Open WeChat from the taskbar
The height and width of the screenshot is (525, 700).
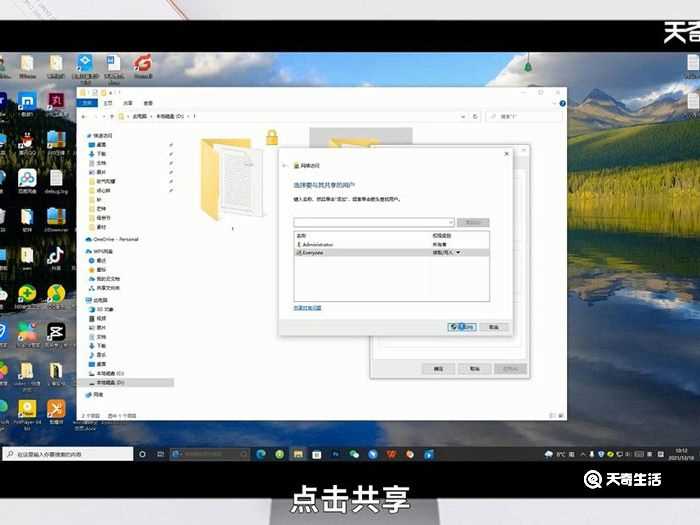point(354,454)
